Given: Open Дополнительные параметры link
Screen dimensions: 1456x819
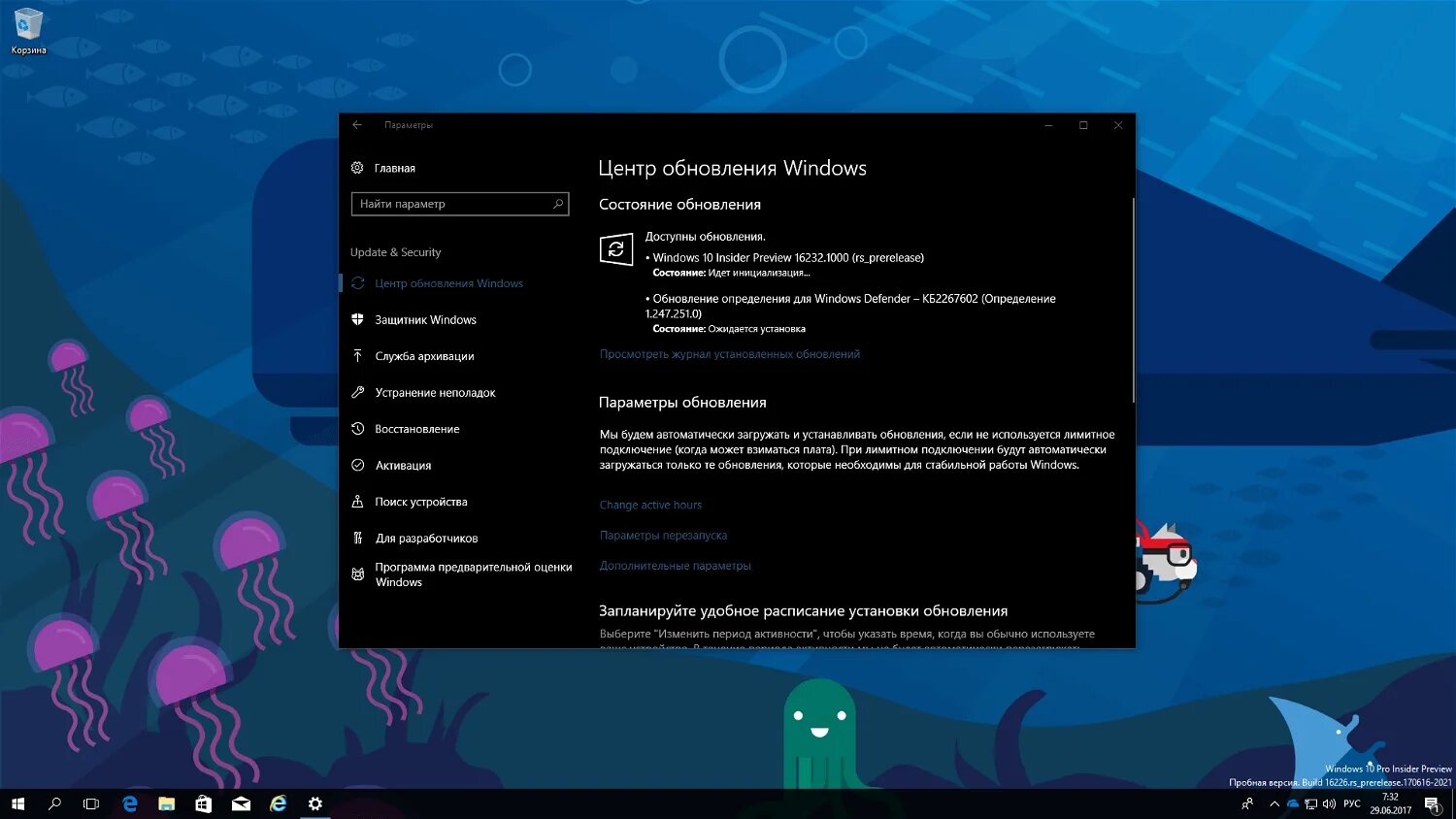Looking at the screenshot, I should [675, 566].
